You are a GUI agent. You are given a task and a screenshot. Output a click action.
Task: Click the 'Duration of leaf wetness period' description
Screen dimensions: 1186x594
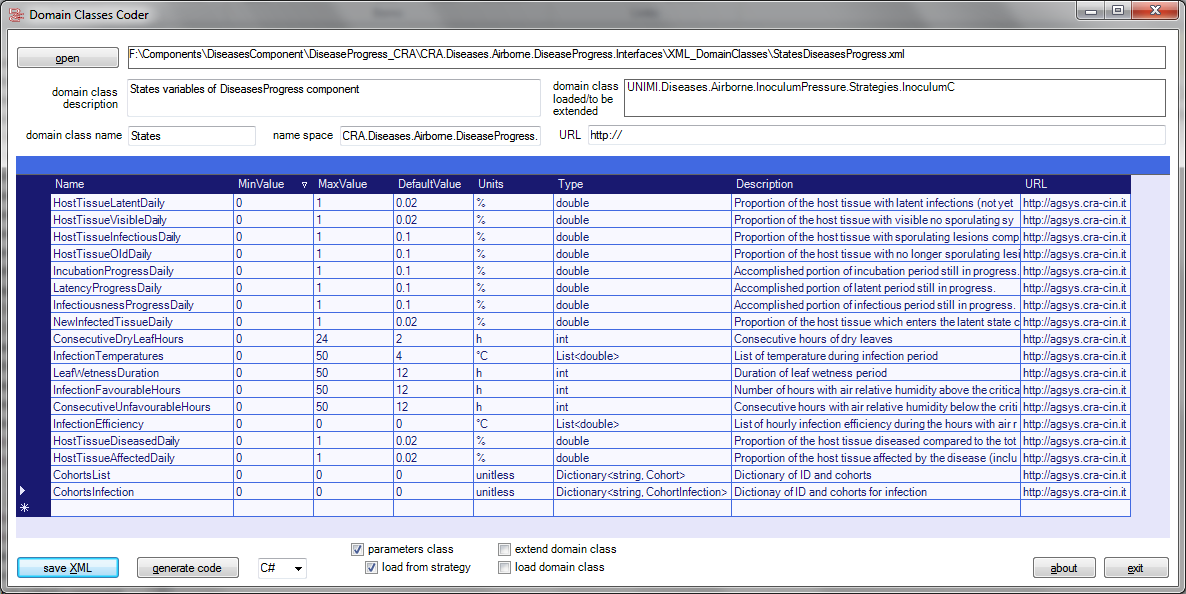876,373
